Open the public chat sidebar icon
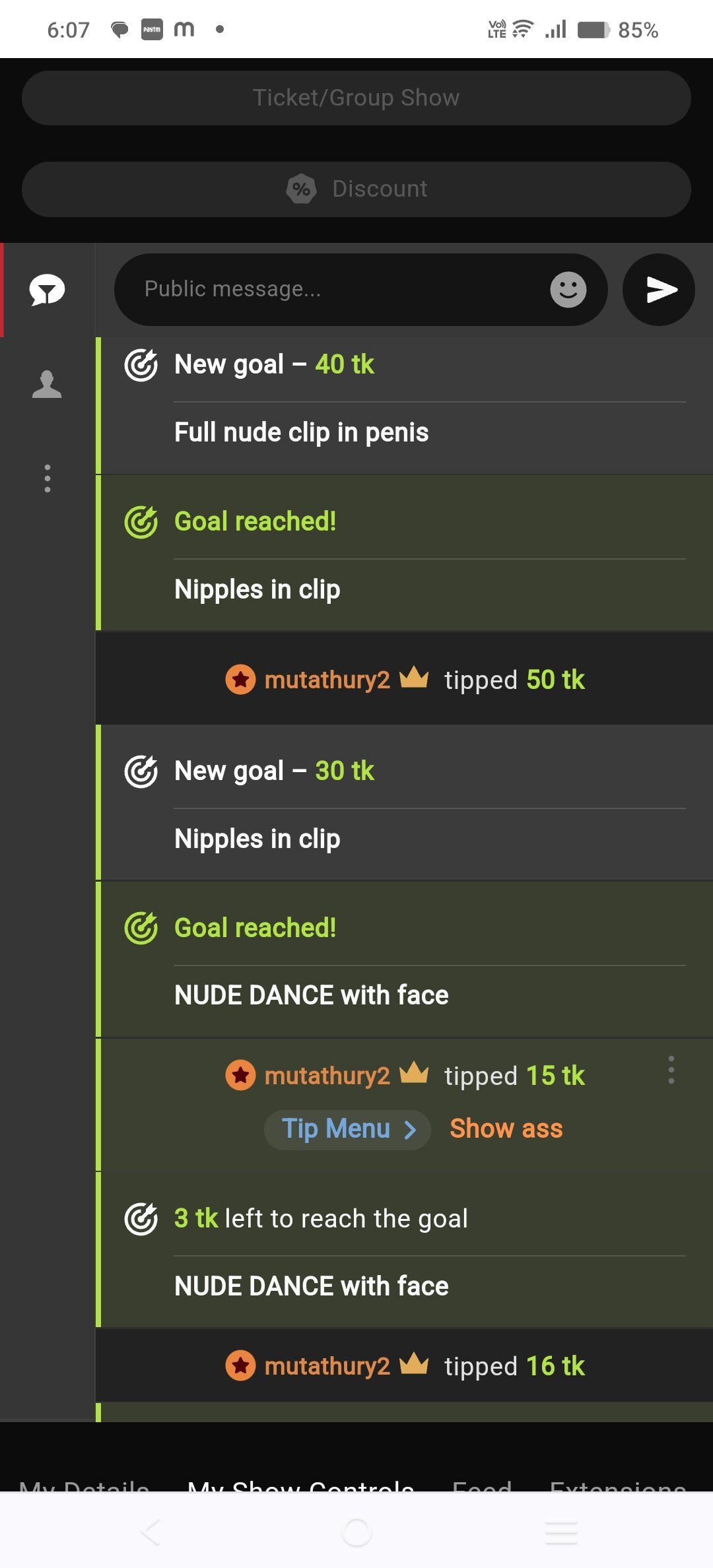Image resolution: width=713 pixels, height=1568 pixels. pos(47,290)
